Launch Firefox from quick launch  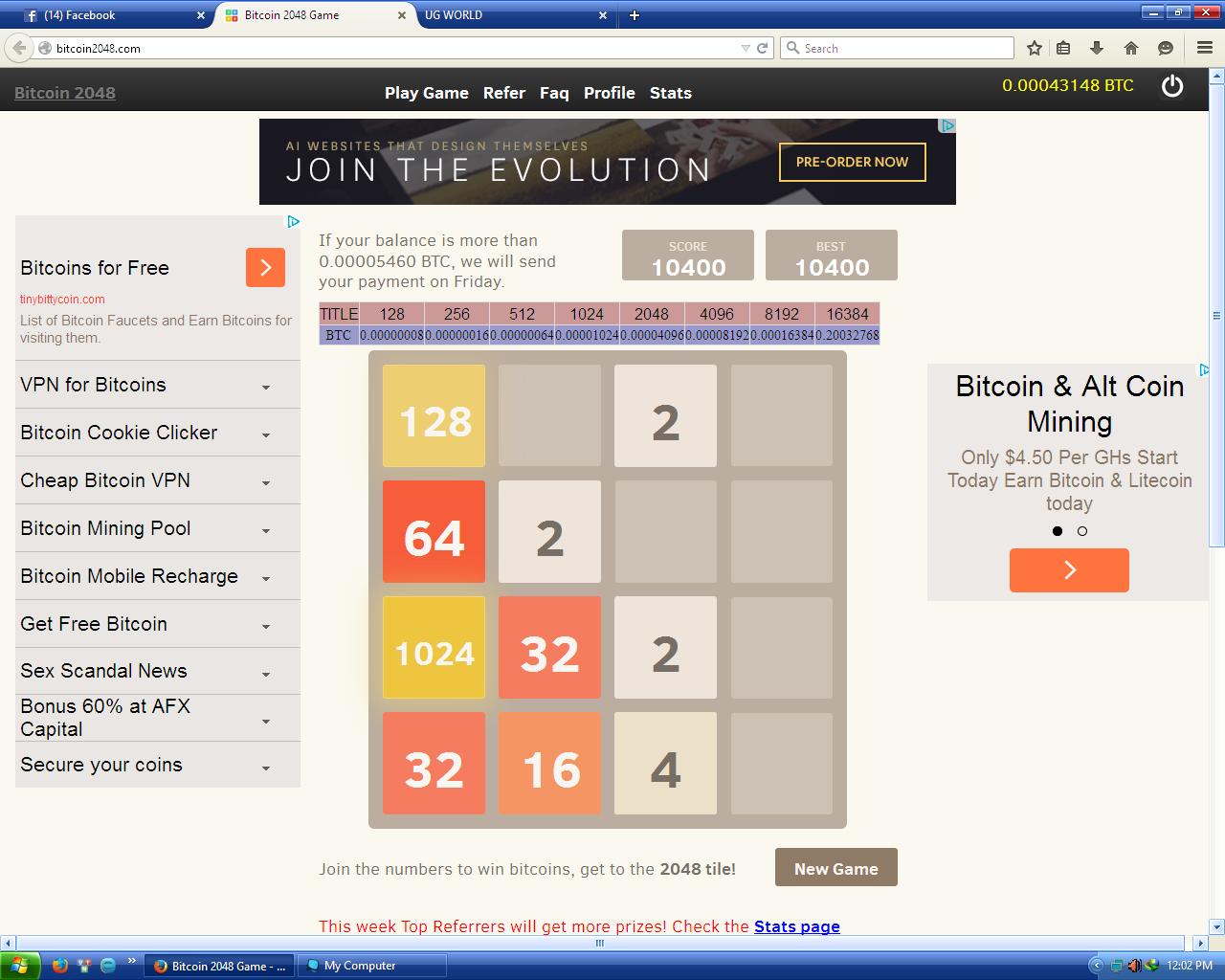tap(59, 965)
